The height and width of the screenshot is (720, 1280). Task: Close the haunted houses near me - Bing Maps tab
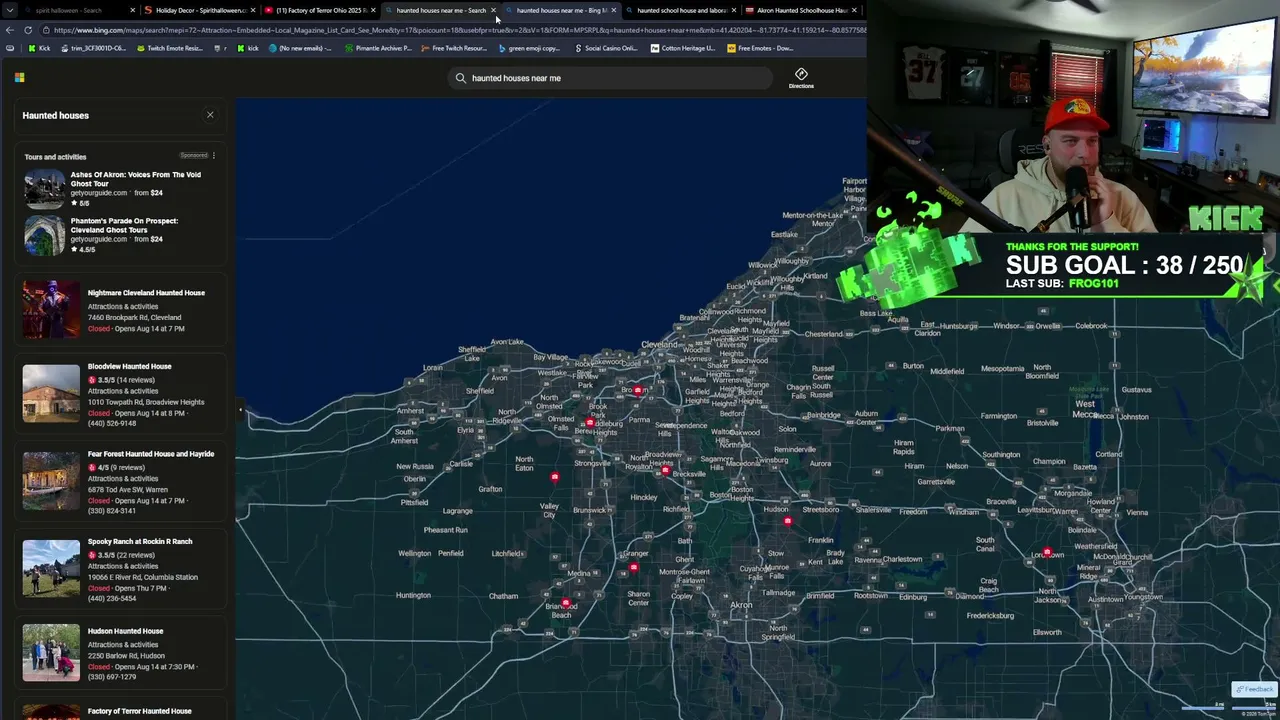(x=613, y=10)
